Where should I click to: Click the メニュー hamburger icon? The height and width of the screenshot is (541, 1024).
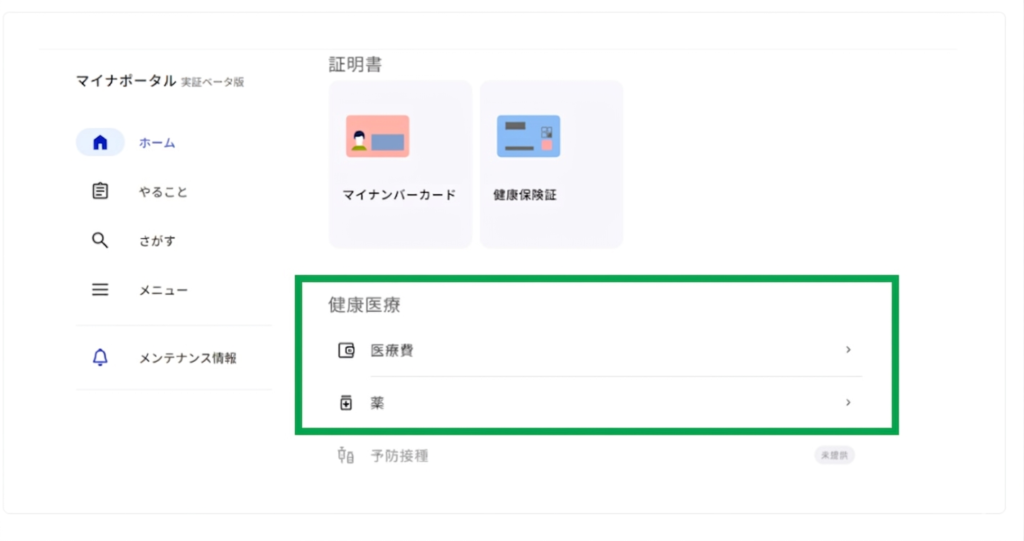(x=100, y=290)
